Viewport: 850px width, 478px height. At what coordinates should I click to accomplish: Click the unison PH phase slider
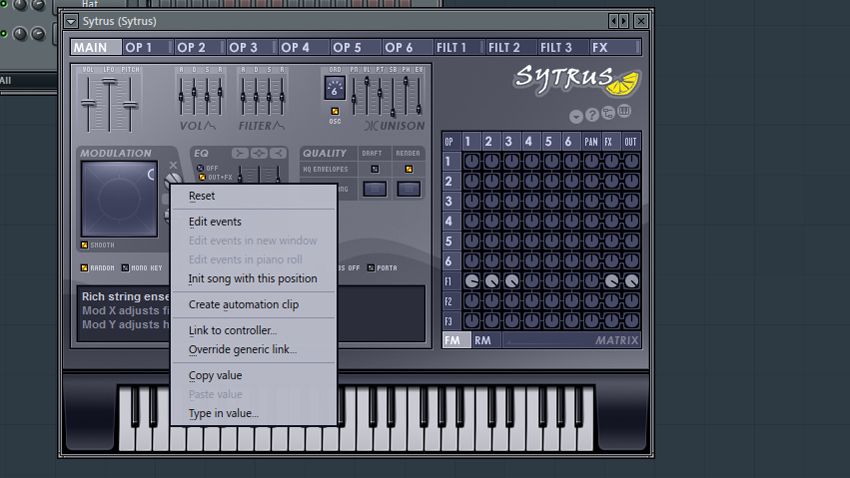tap(405, 95)
